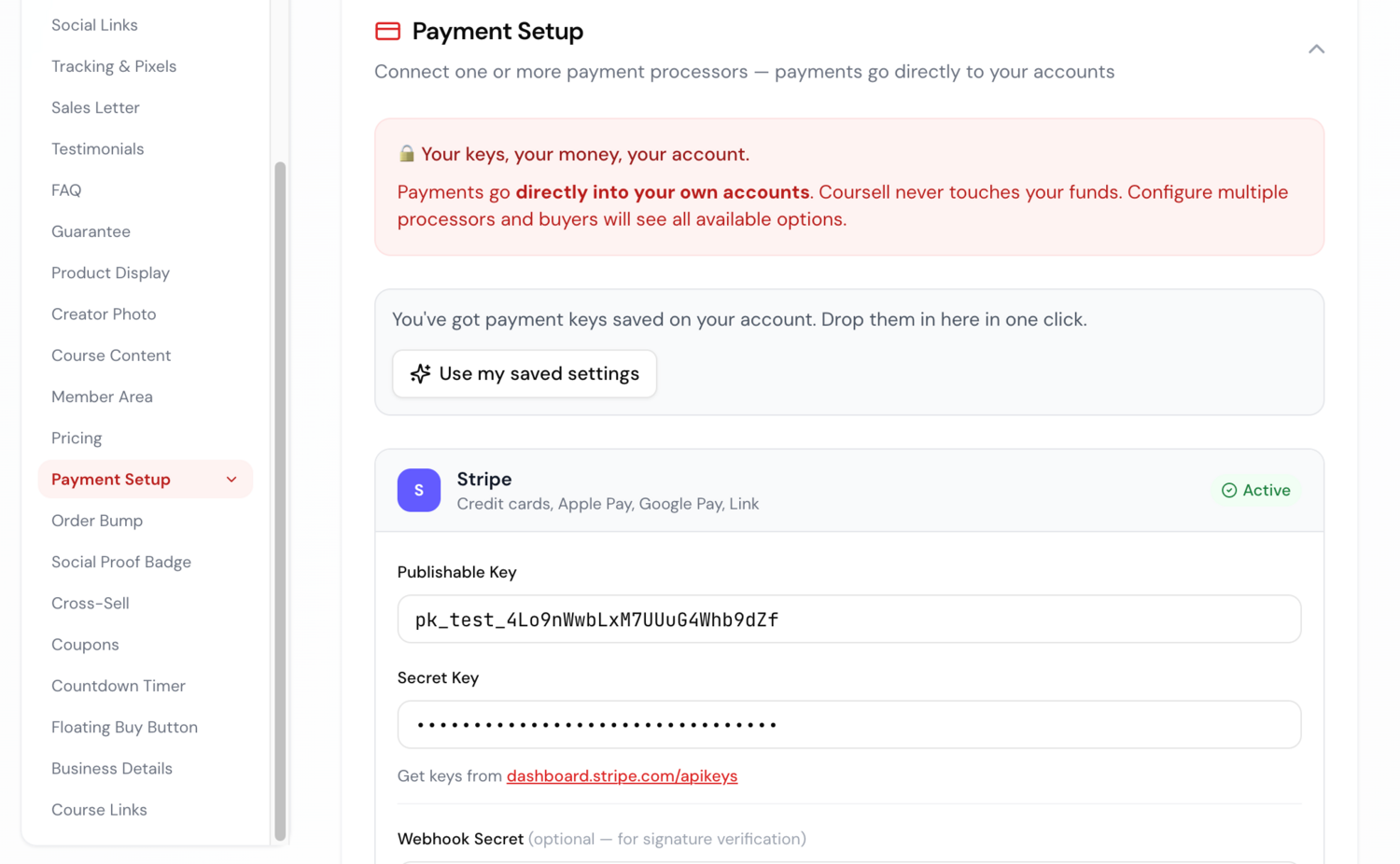Click the Payment Setup heading text
1400x864 pixels.
click(x=497, y=32)
